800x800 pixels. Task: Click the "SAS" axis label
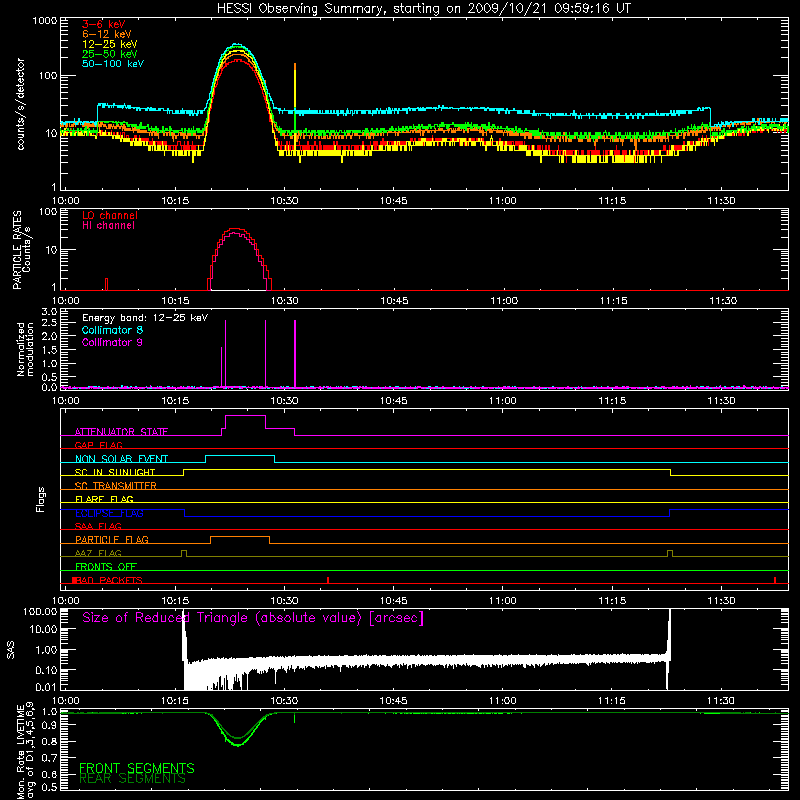10,650
